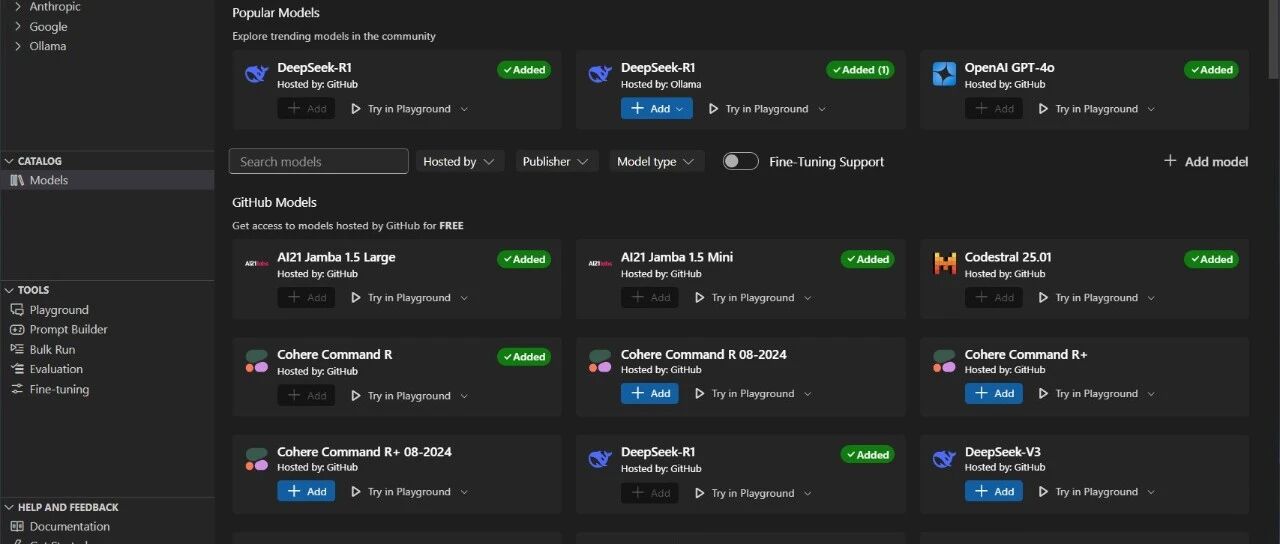Click play icon on Codestral 25.01 card

pos(1043,298)
